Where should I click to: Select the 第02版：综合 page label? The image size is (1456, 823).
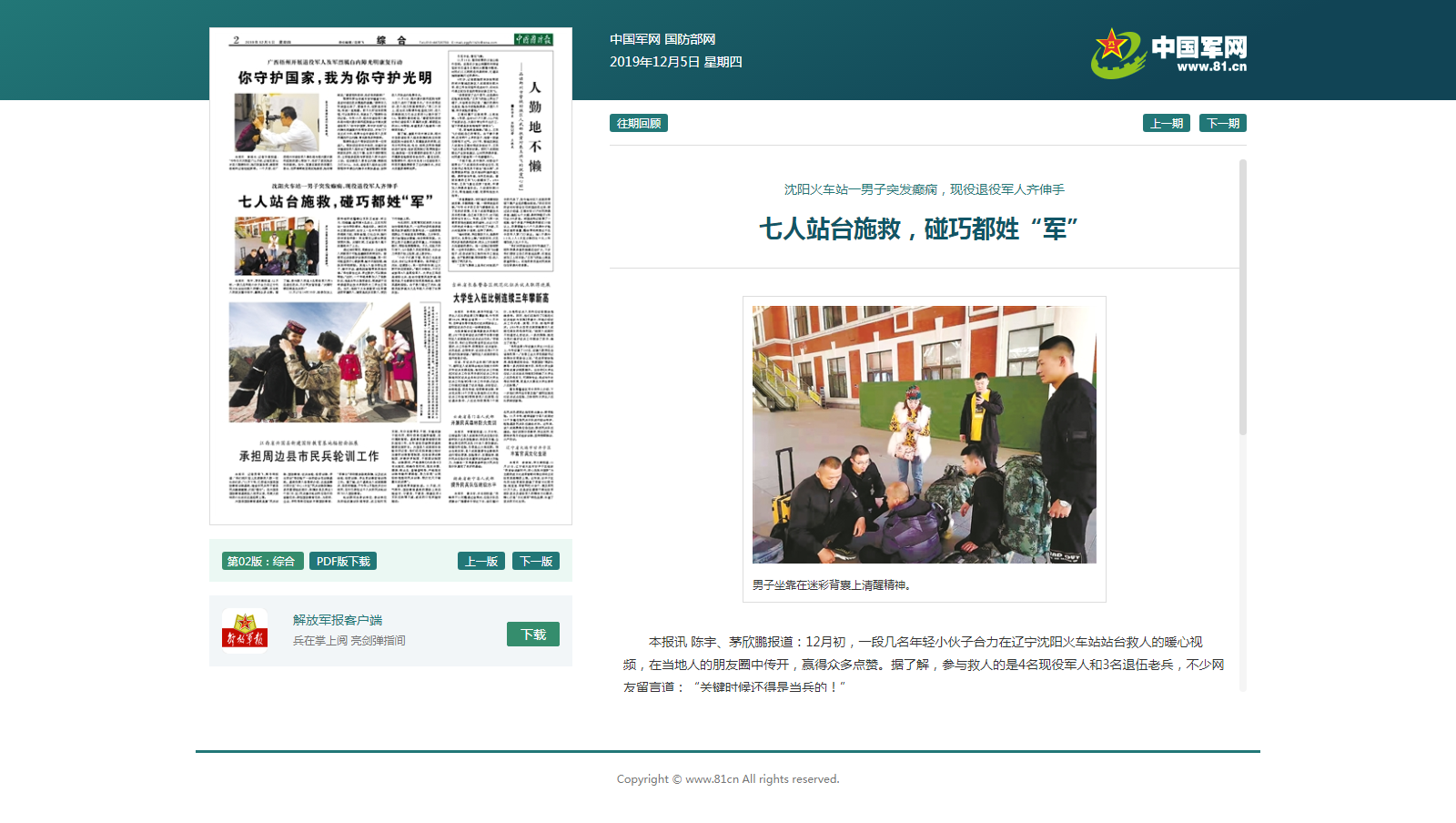point(262,561)
